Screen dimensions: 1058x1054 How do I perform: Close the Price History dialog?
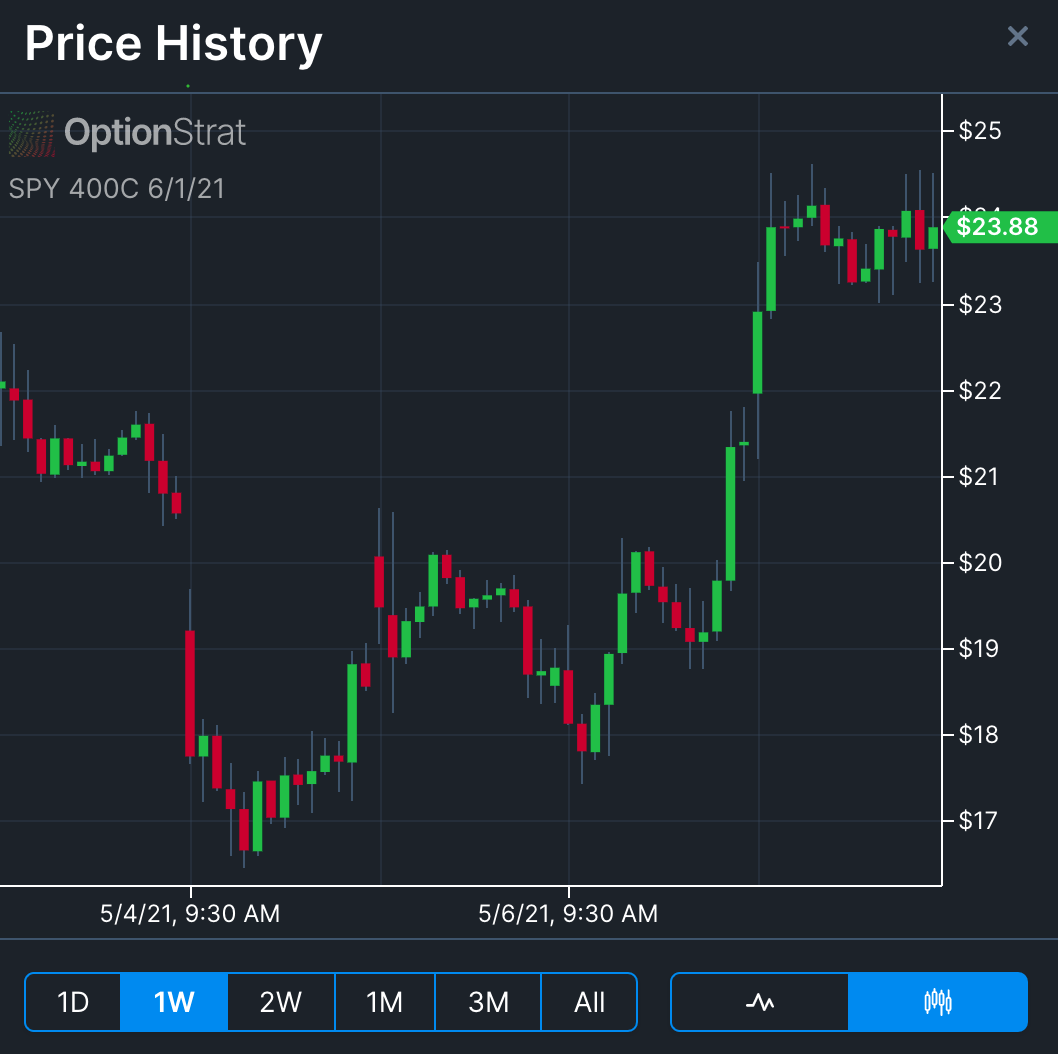tap(1018, 36)
